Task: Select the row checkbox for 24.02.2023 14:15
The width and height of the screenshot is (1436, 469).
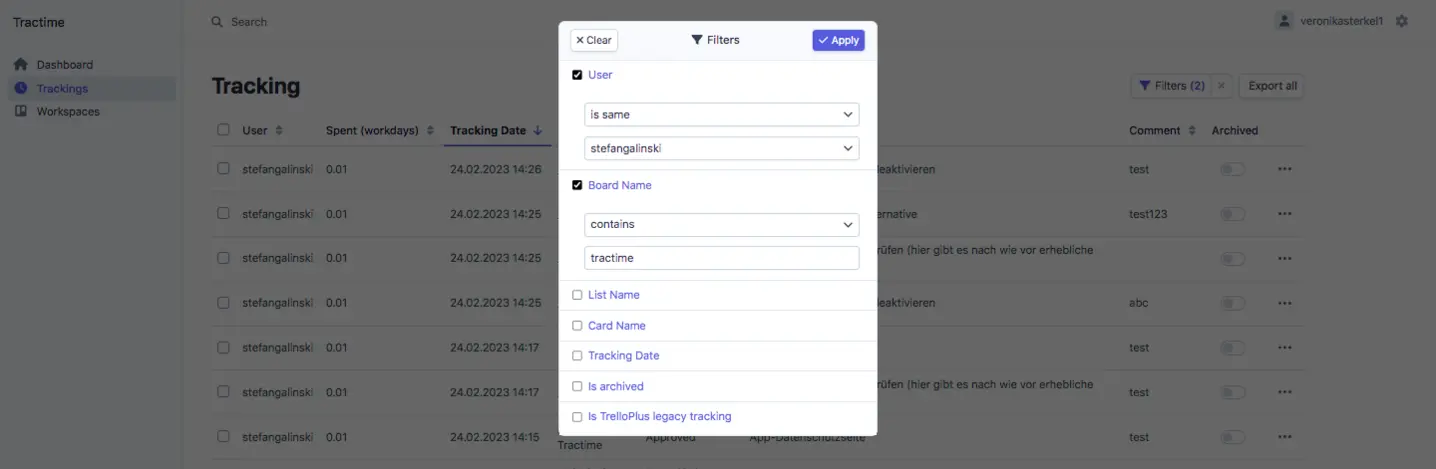Action: pos(223,437)
